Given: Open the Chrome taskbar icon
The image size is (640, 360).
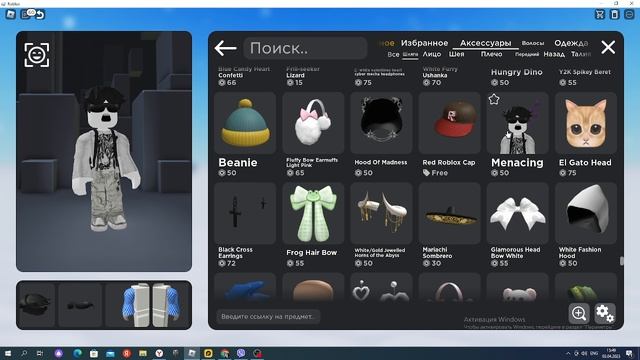Looking at the screenshot, I should pos(224,353).
